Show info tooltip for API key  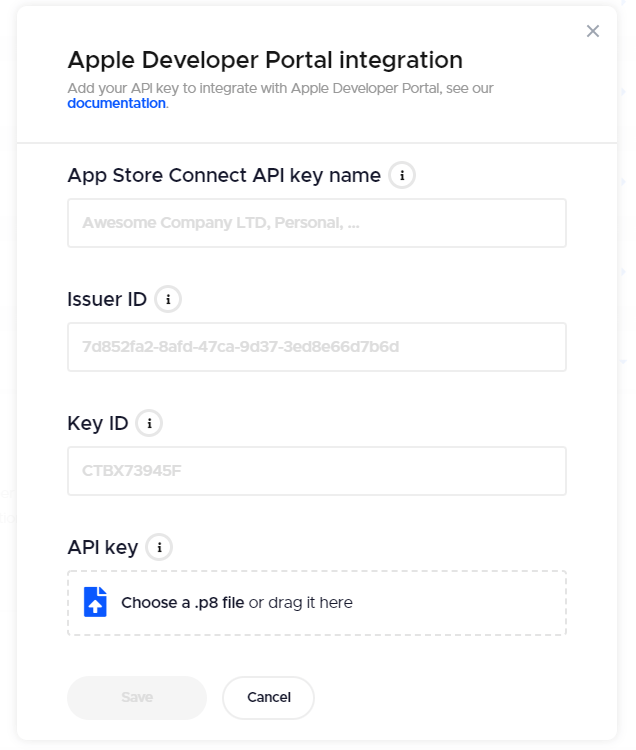pos(159,547)
